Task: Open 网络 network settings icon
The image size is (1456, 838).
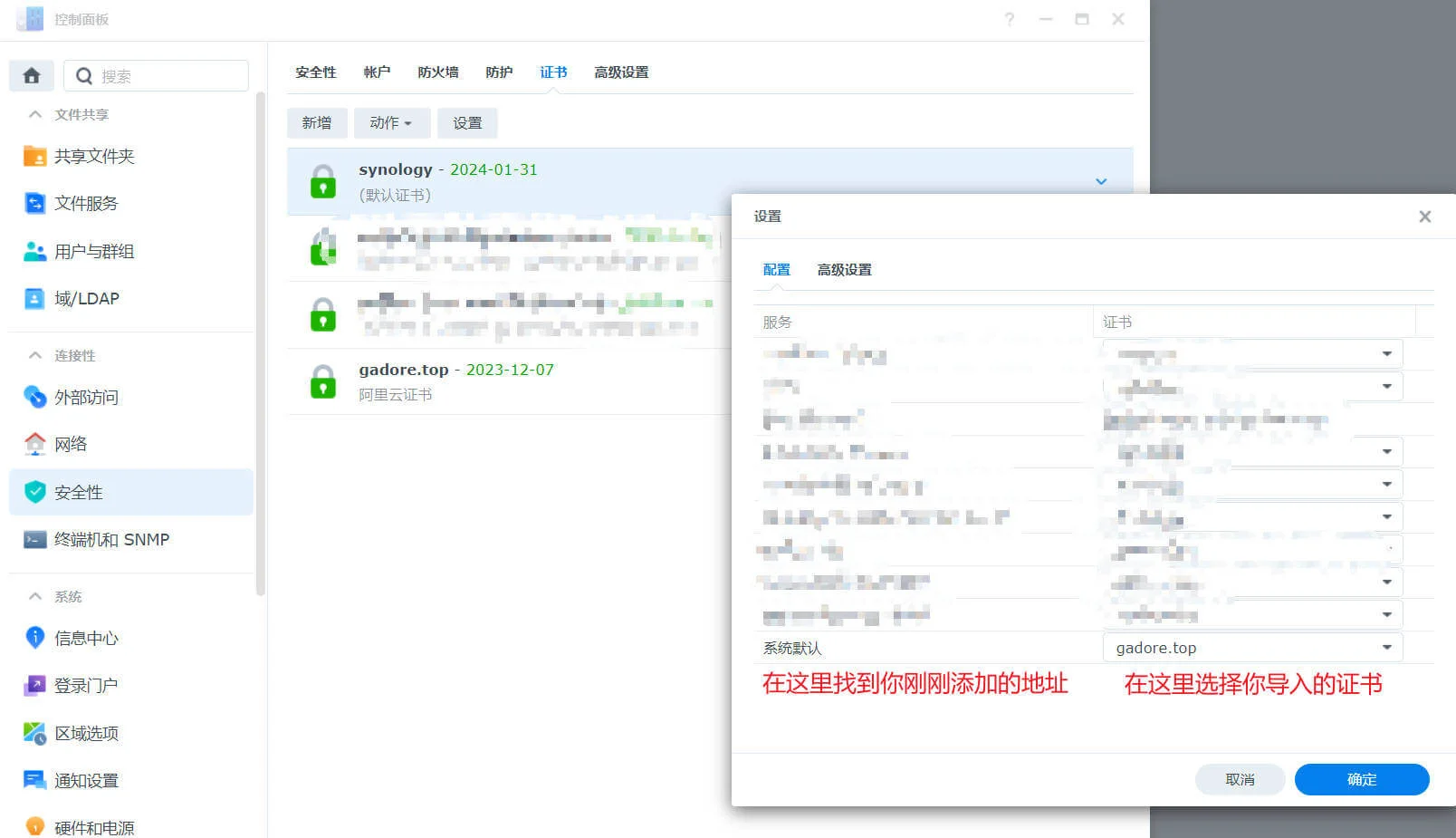Action: (34, 444)
